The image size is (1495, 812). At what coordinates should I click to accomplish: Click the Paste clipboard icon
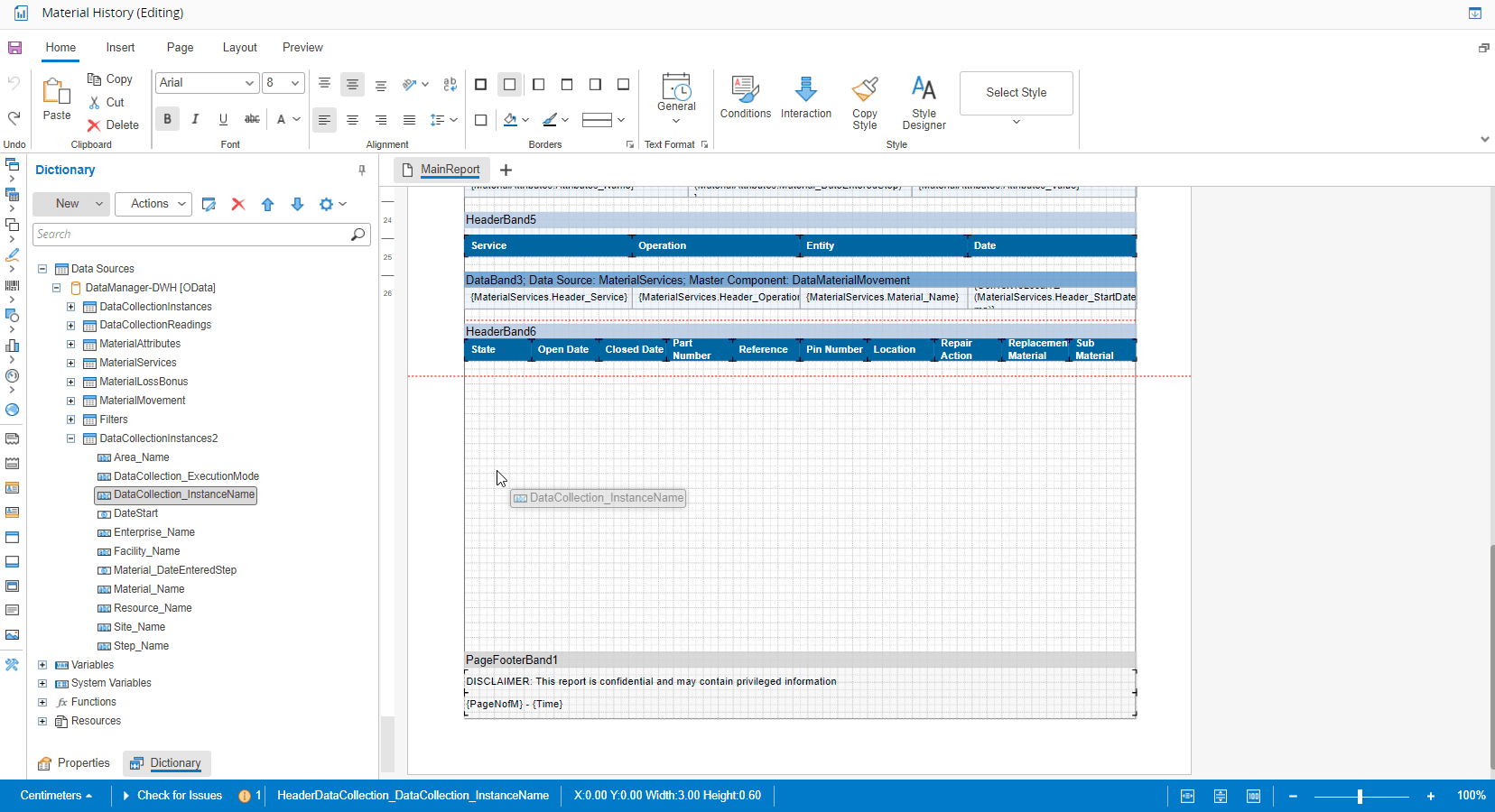pos(56,91)
